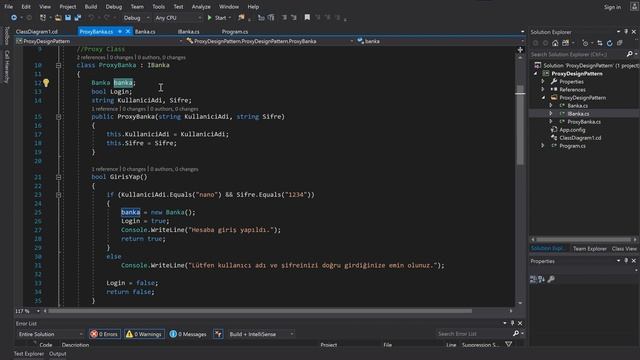The width and height of the screenshot is (640, 360).
Task: Toggle pin on ProxyBanka.cs tab
Action: point(120,31)
